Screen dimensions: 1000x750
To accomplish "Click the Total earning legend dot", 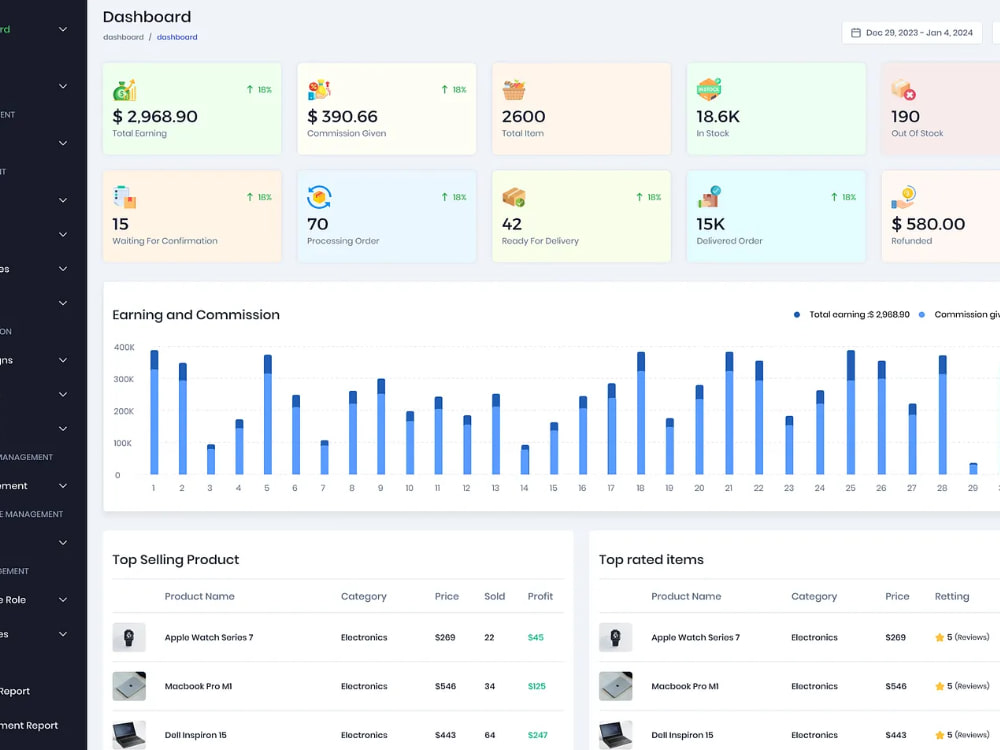I will pos(797,314).
